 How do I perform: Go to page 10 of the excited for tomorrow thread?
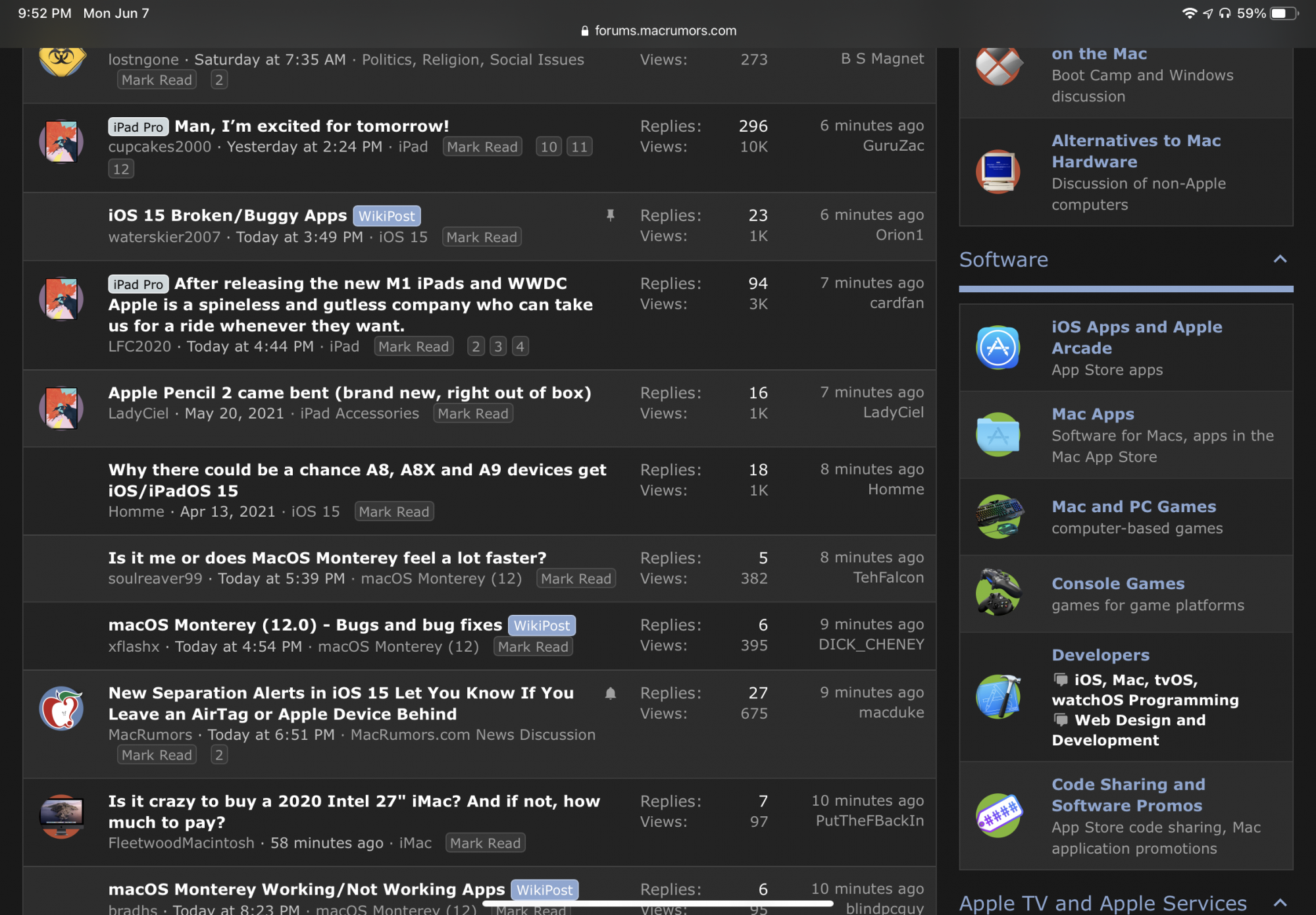[x=549, y=147]
